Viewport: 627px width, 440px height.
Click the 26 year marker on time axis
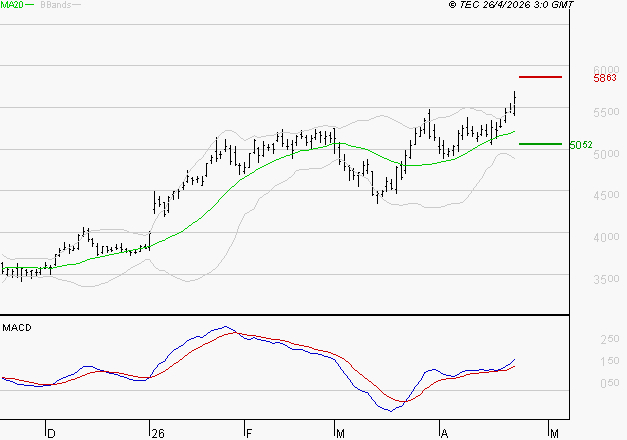[x=158, y=434]
